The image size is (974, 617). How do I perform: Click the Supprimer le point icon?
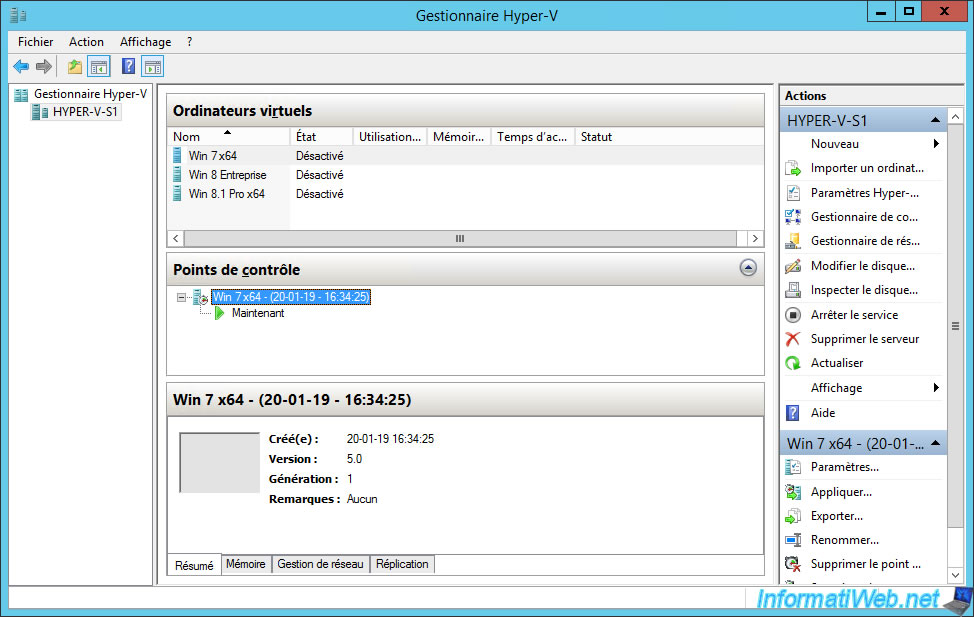tap(793, 564)
